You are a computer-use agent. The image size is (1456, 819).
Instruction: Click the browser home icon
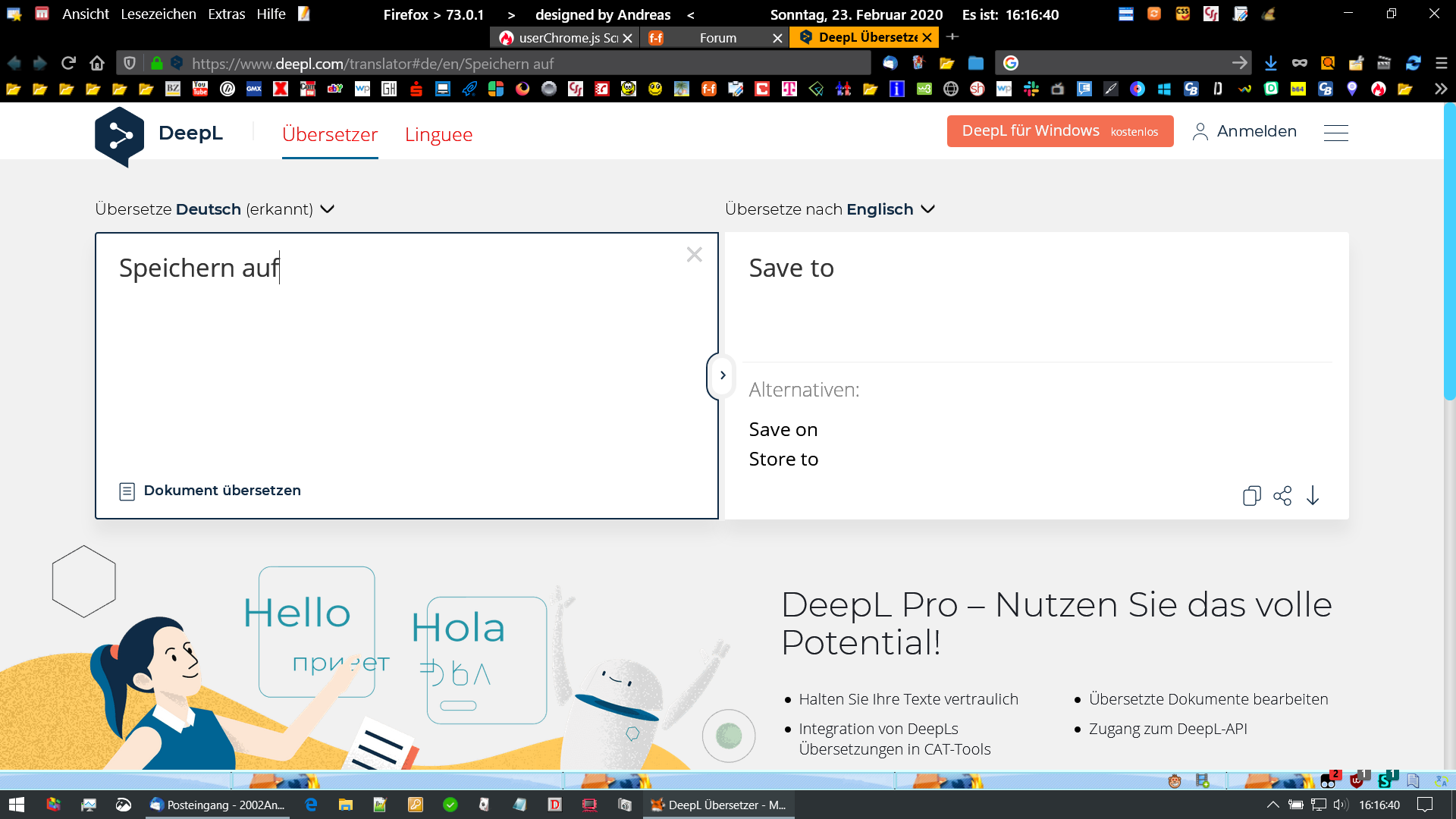pos(97,63)
